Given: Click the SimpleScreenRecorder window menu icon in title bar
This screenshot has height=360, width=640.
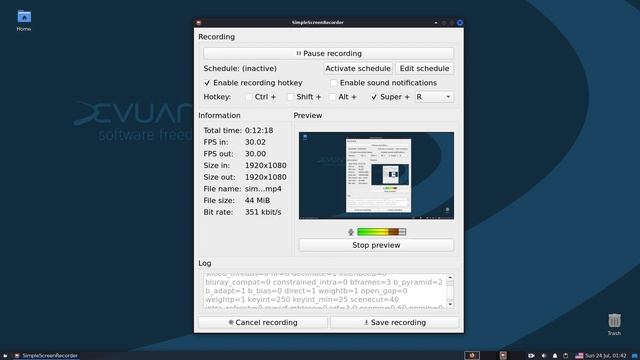Looking at the screenshot, I should tap(199, 22).
